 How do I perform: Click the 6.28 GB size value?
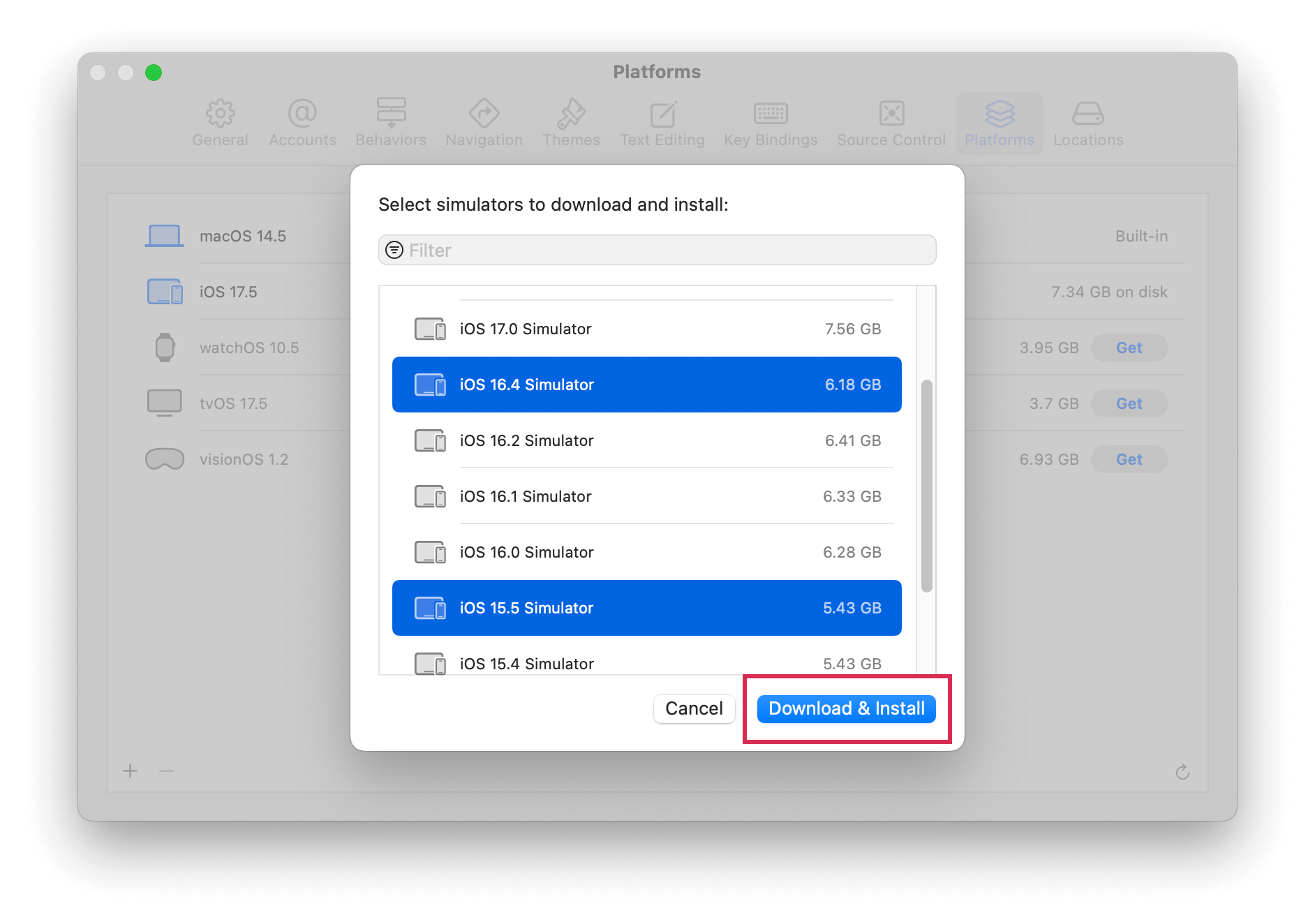(x=852, y=552)
